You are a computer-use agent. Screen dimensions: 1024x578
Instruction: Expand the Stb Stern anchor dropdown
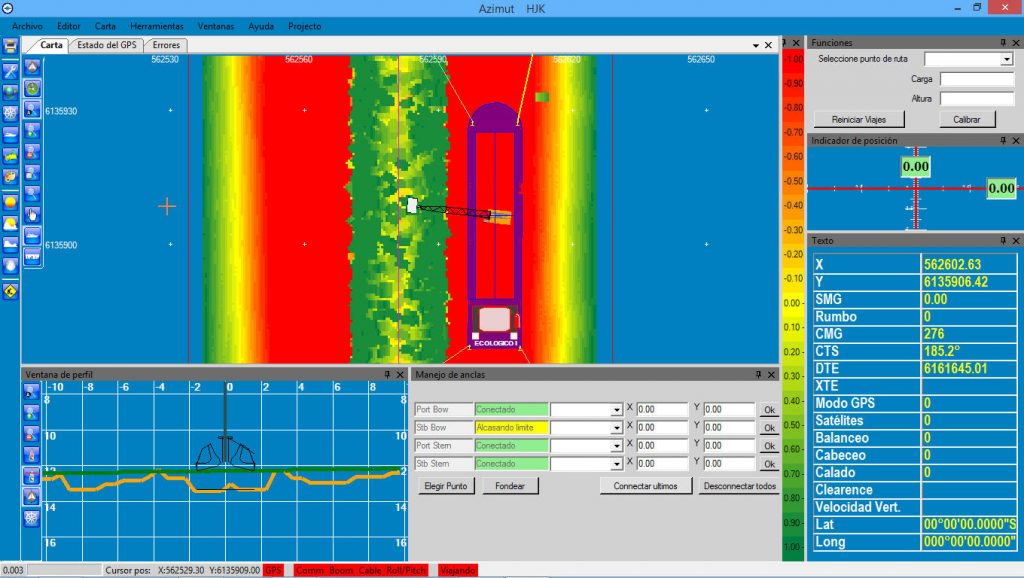pyautogui.click(x=617, y=464)
